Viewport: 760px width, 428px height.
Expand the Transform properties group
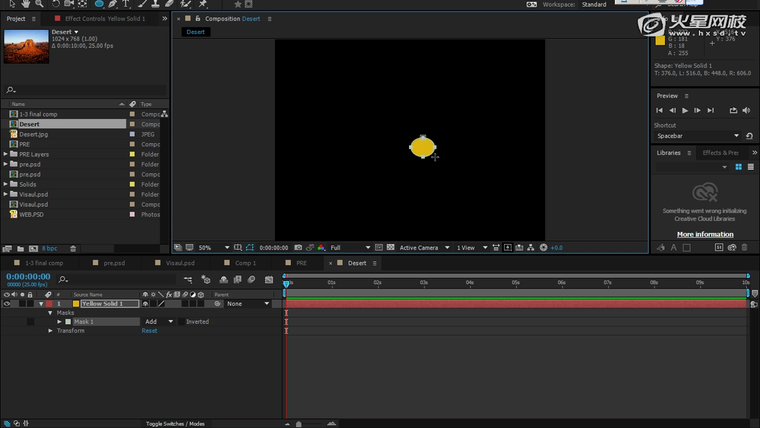[x=50, y=330]
